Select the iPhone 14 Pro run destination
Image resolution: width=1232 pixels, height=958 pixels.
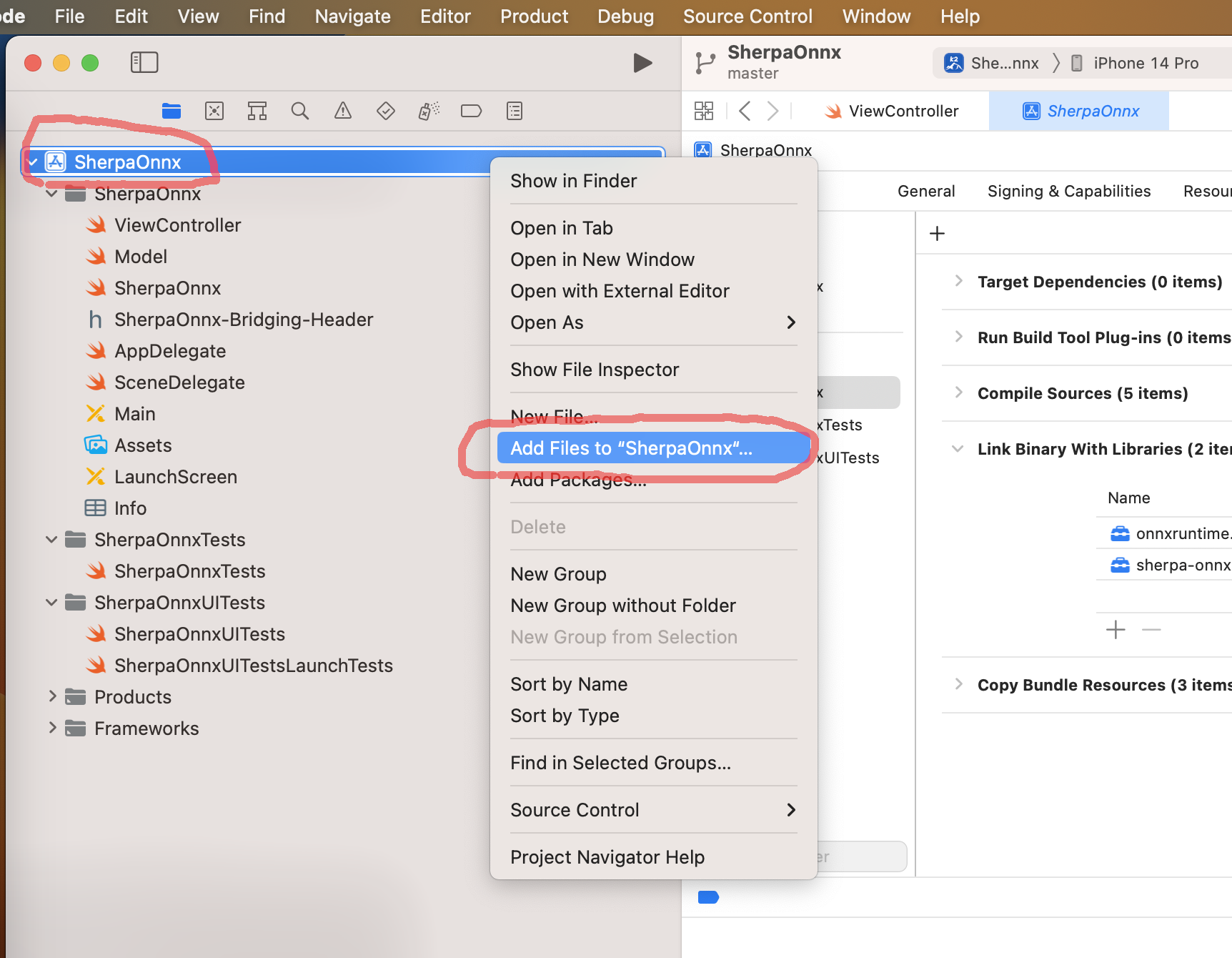pyautogui.click(x=1135, y=63)
